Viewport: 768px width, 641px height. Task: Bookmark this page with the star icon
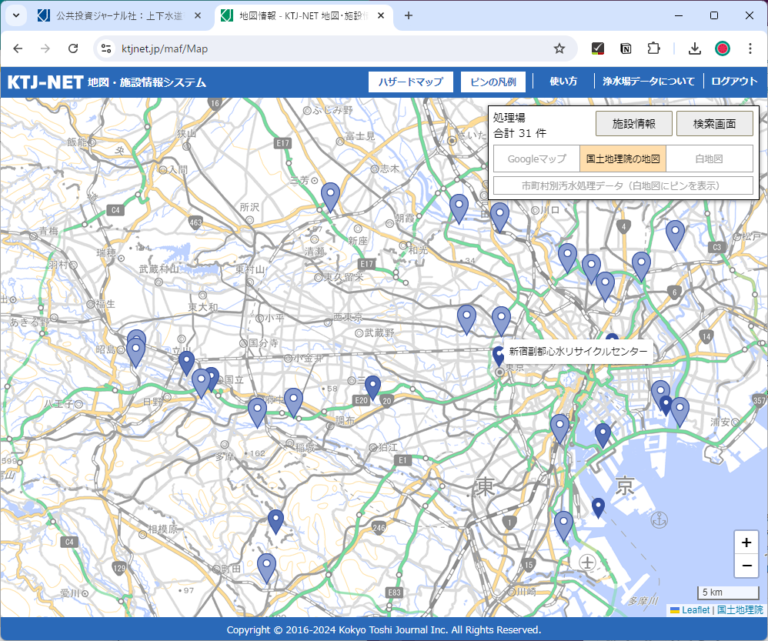coord(559,48)
